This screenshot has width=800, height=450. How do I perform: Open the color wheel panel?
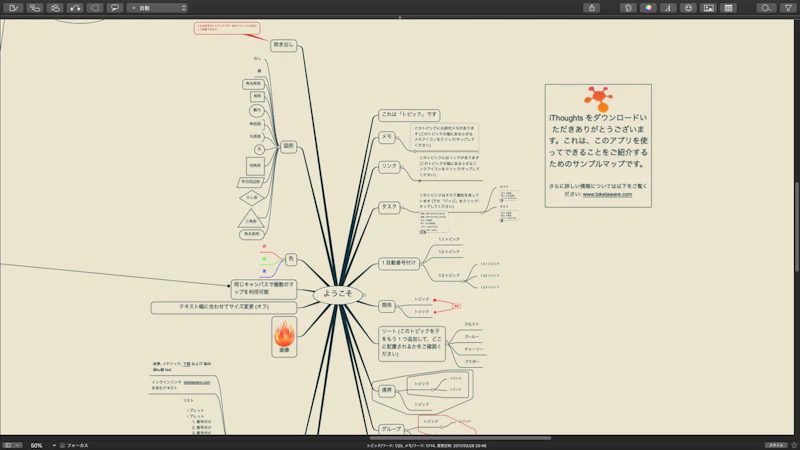(649, 7)
